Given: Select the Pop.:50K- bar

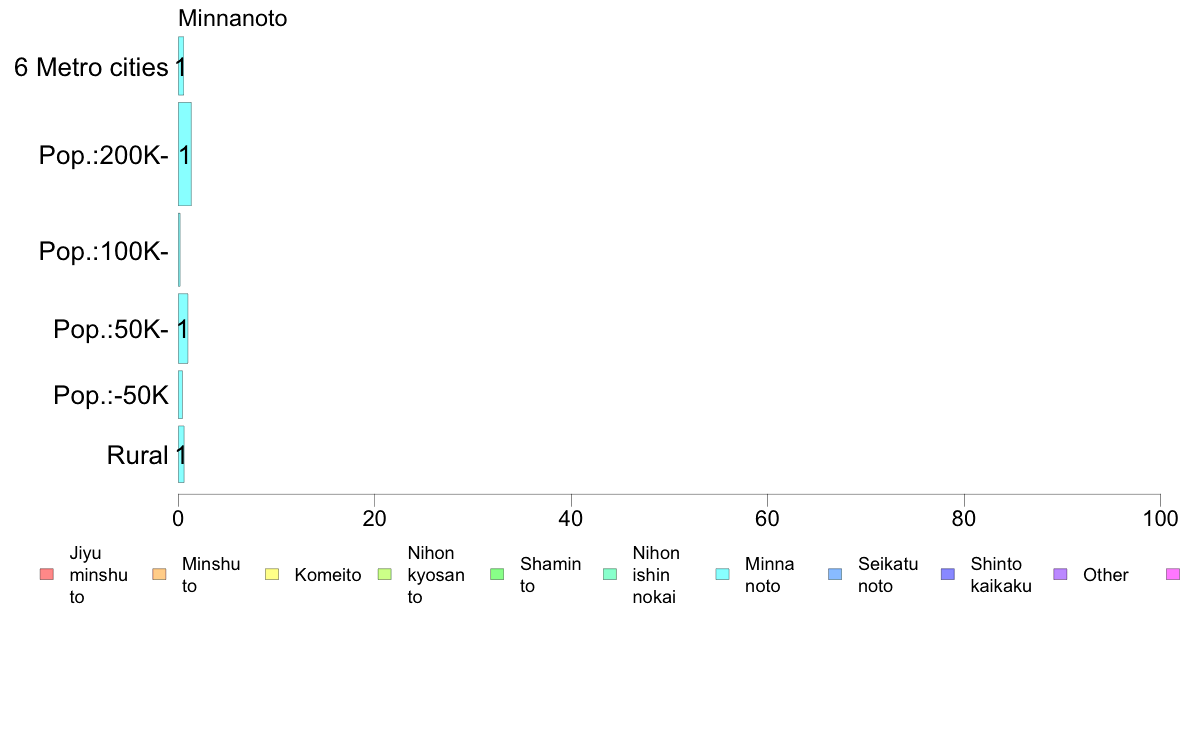Looking at the screenshot, I should point(183,328).
